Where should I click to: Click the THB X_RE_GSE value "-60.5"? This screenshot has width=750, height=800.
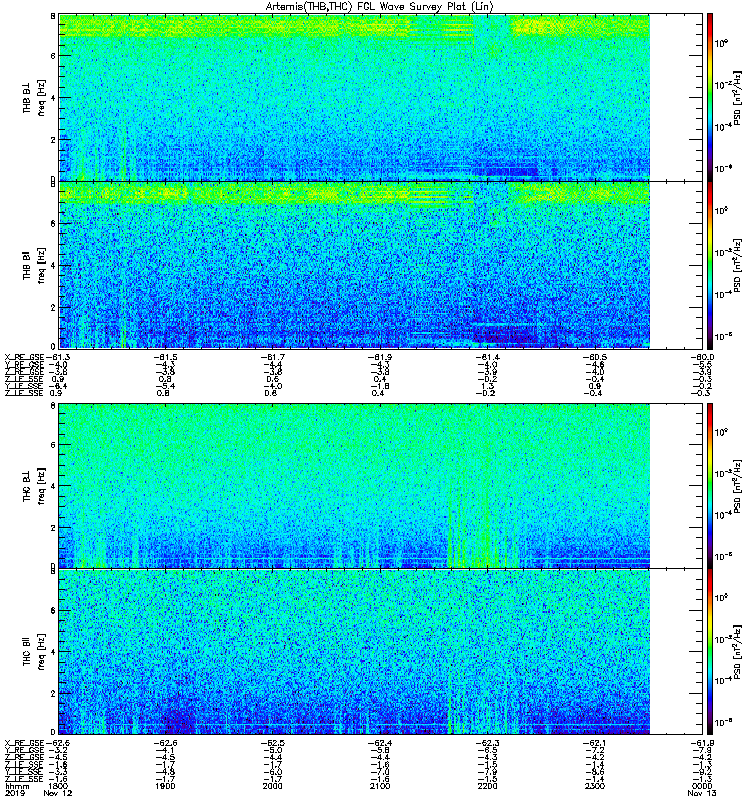tap(594, 357)
